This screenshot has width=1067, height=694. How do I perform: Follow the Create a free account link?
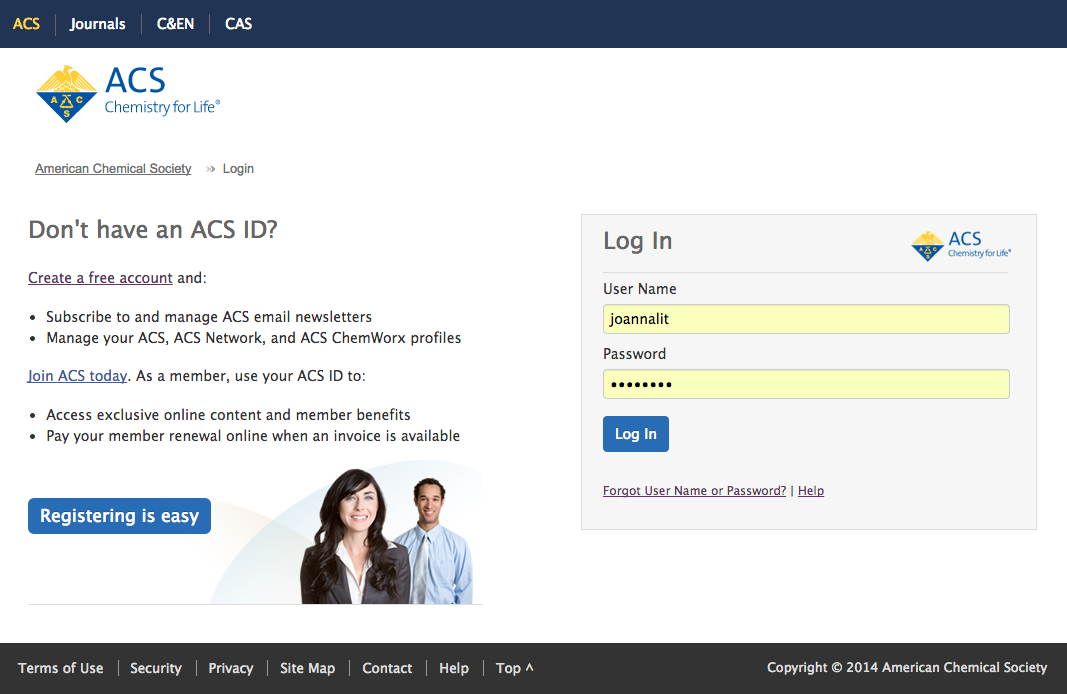point(100,278)
